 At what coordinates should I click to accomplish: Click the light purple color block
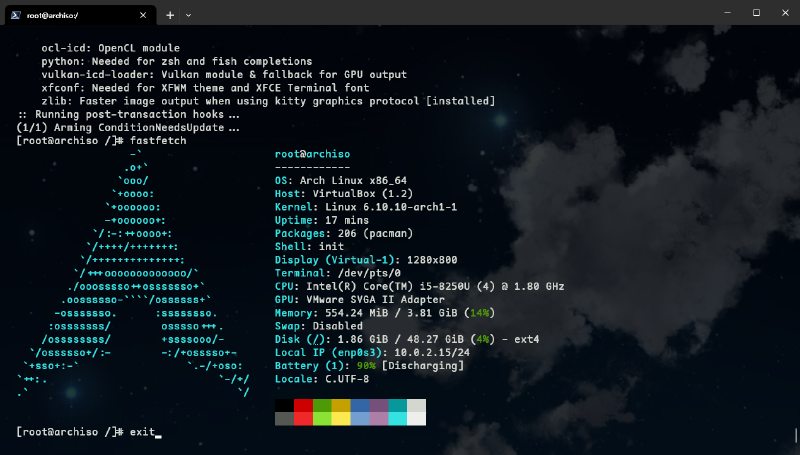coord(379,419)
